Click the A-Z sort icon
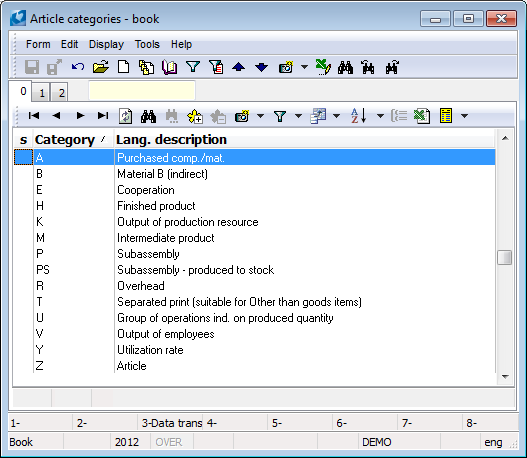The height and width of the screenshot is (458, 527). point(358,116)
